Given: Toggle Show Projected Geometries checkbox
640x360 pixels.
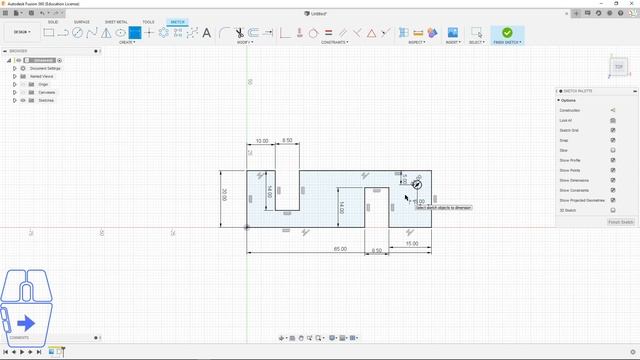Looking at the screenshot, I should (613, 200).
